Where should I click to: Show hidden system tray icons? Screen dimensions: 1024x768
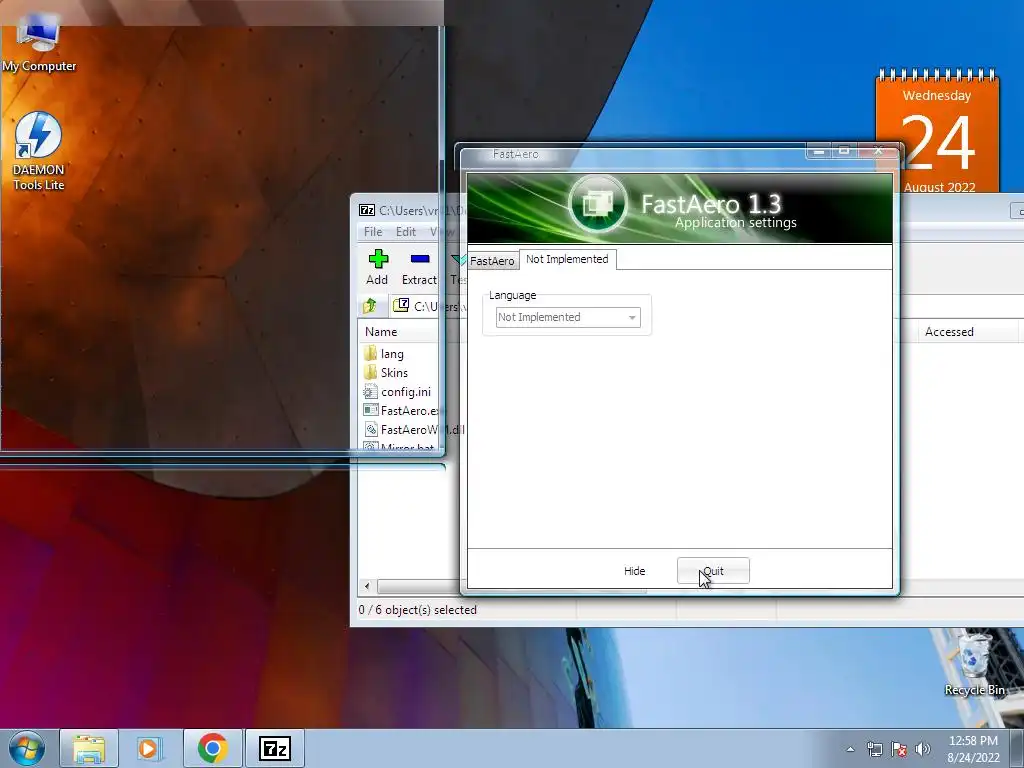point(850,749)
